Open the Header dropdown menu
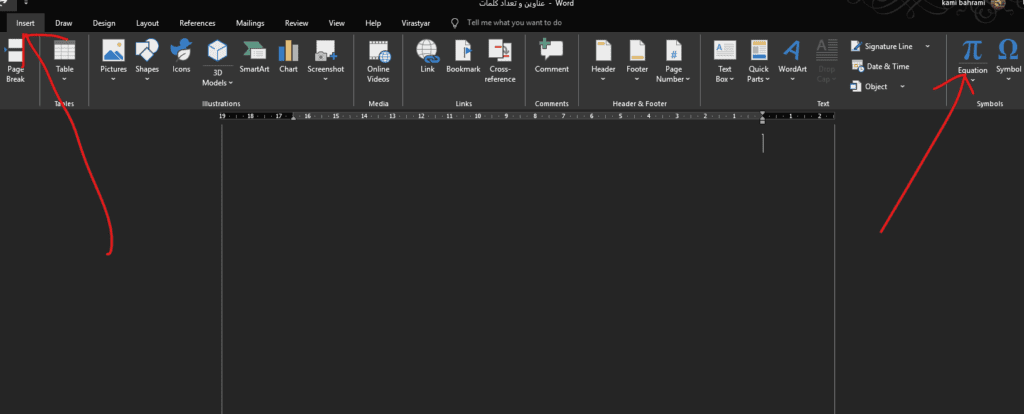The height and width of the screenshot is (414, 1024). [x=603, y=79]
